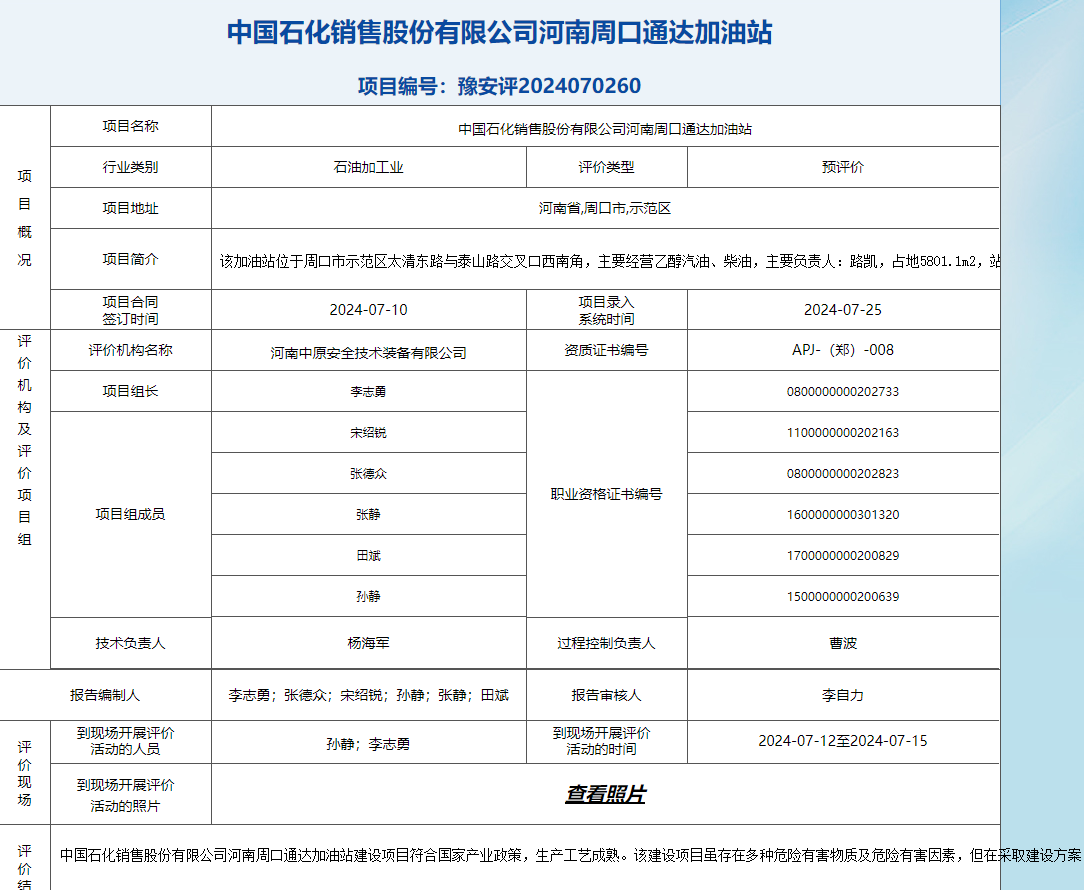Click the 项目简介 description text
Screen dimensions: 1084x890
(x=609, y=261)
